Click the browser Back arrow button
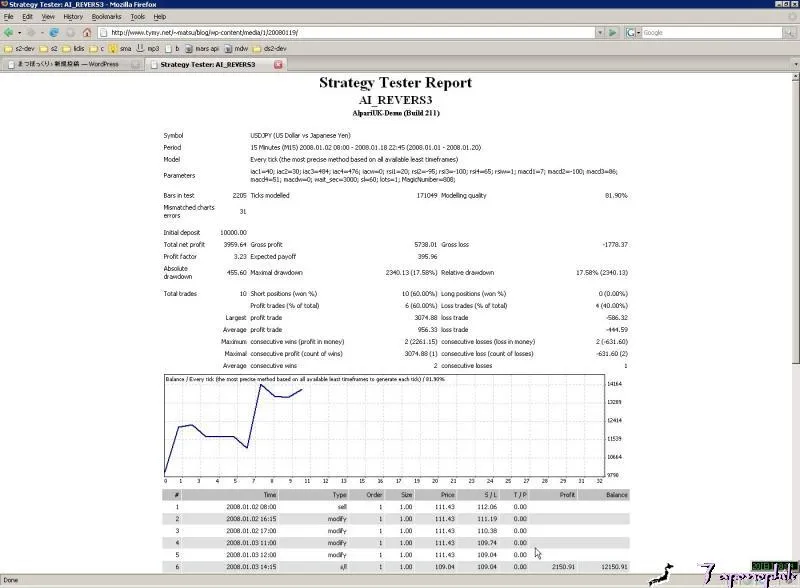The image size is (800, 588). 8,32
